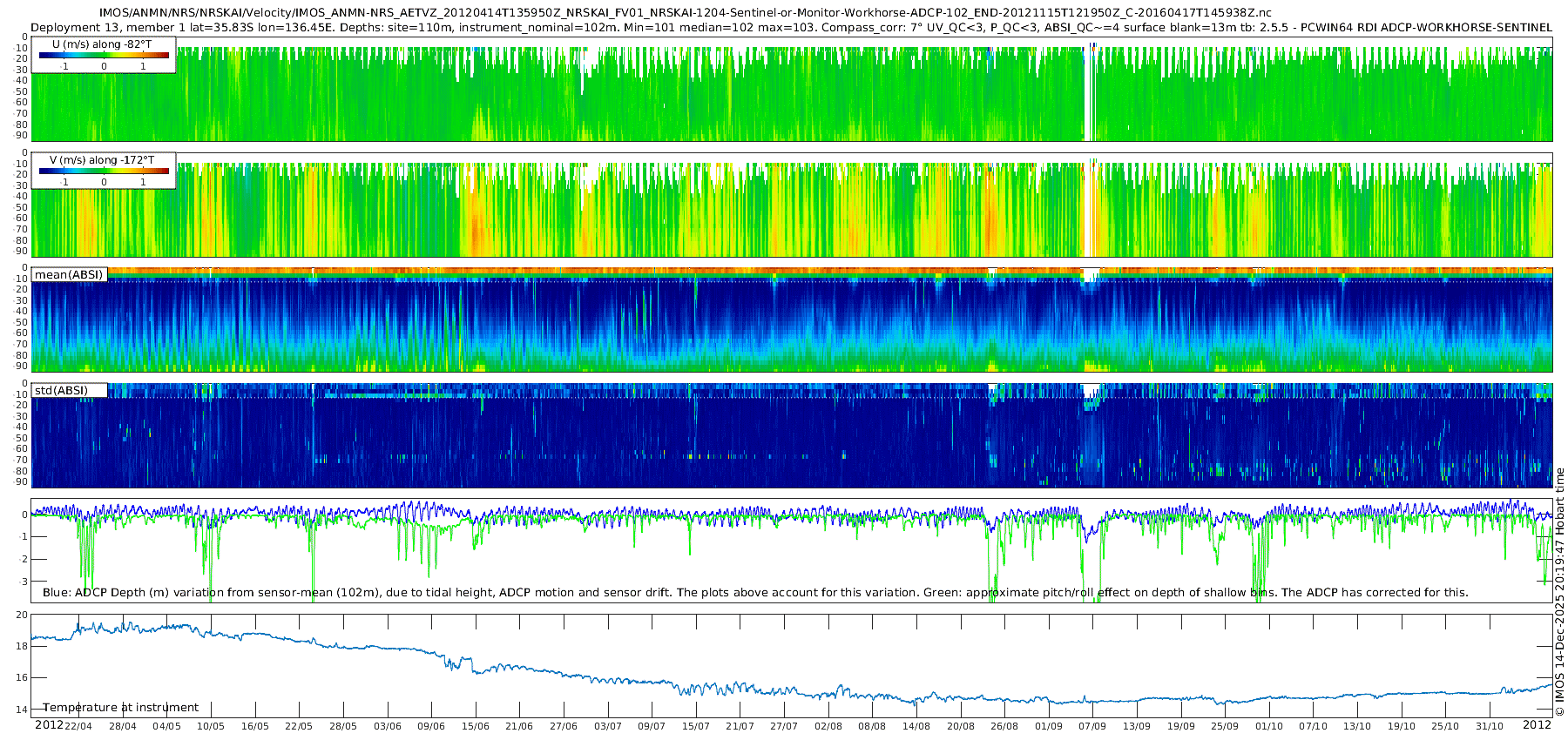
Task: Click the mean(ABSI) panel label
Action: pyautogui.click(x=69, y=275)
